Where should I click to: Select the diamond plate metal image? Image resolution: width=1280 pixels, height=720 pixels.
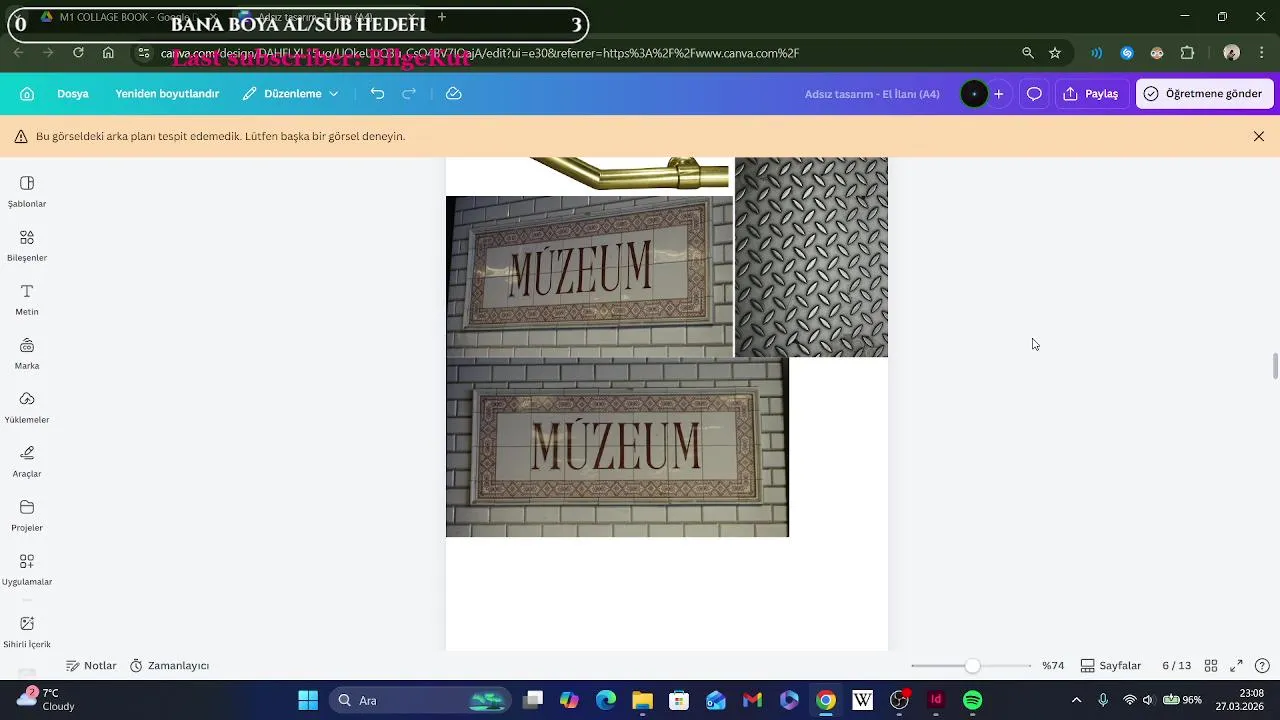[x=811, y=257]
